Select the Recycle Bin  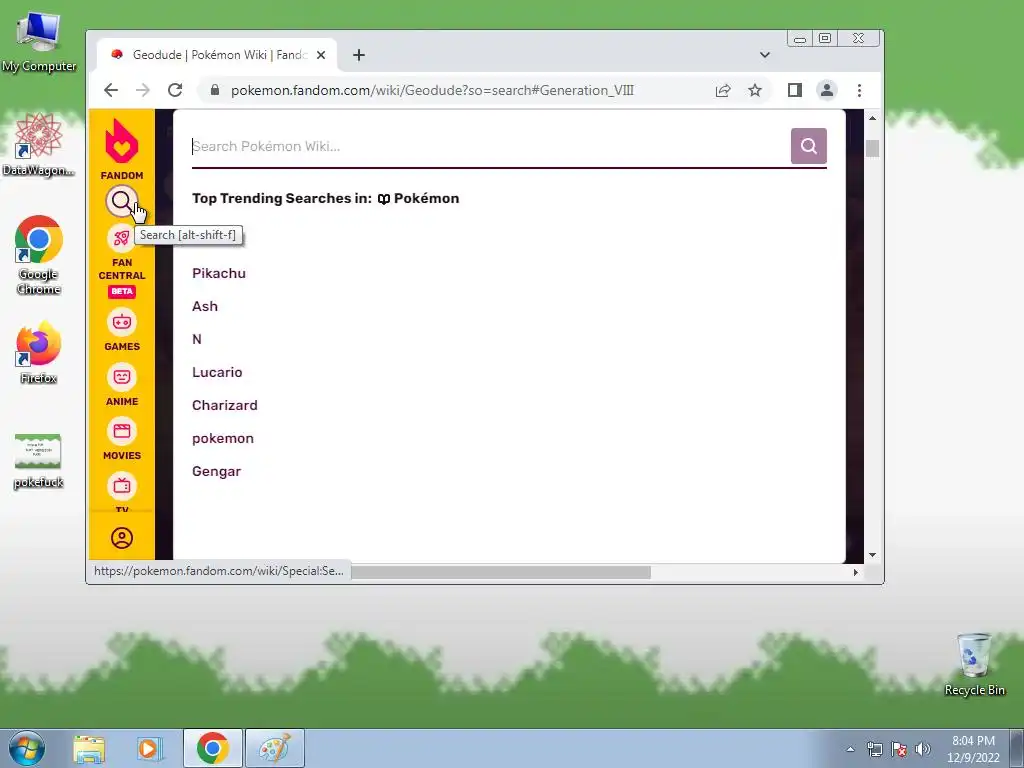click(x=974, y=664)
